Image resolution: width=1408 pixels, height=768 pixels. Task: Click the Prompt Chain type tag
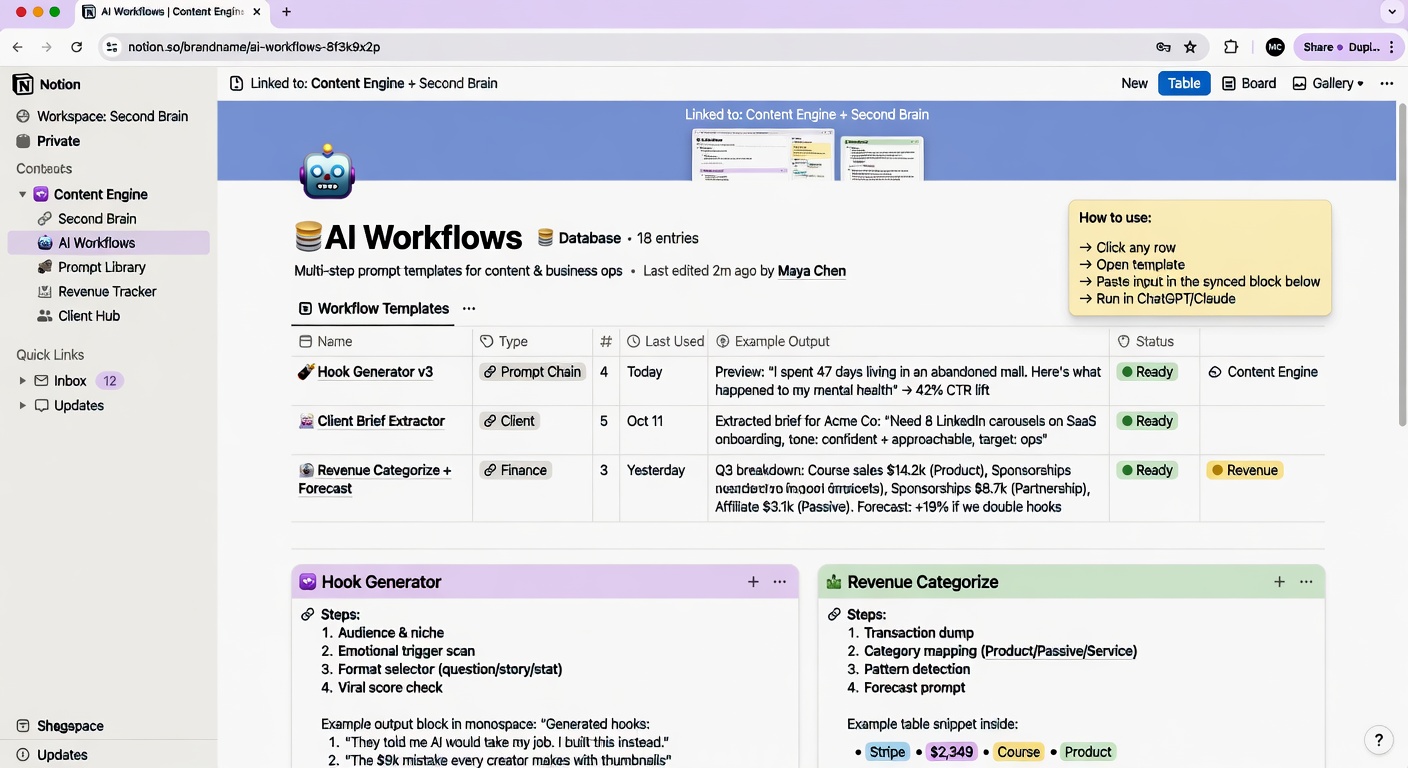(x=532, y=372)
